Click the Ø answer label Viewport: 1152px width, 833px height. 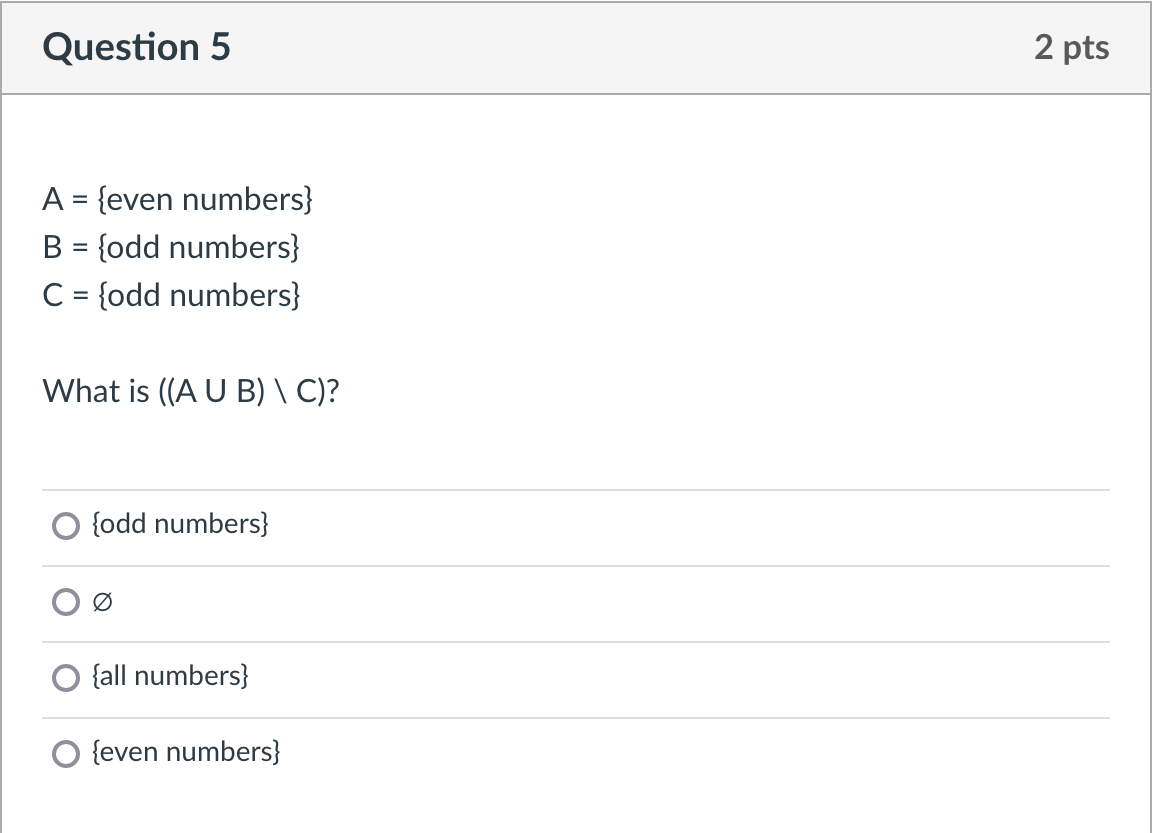point(100,601)
